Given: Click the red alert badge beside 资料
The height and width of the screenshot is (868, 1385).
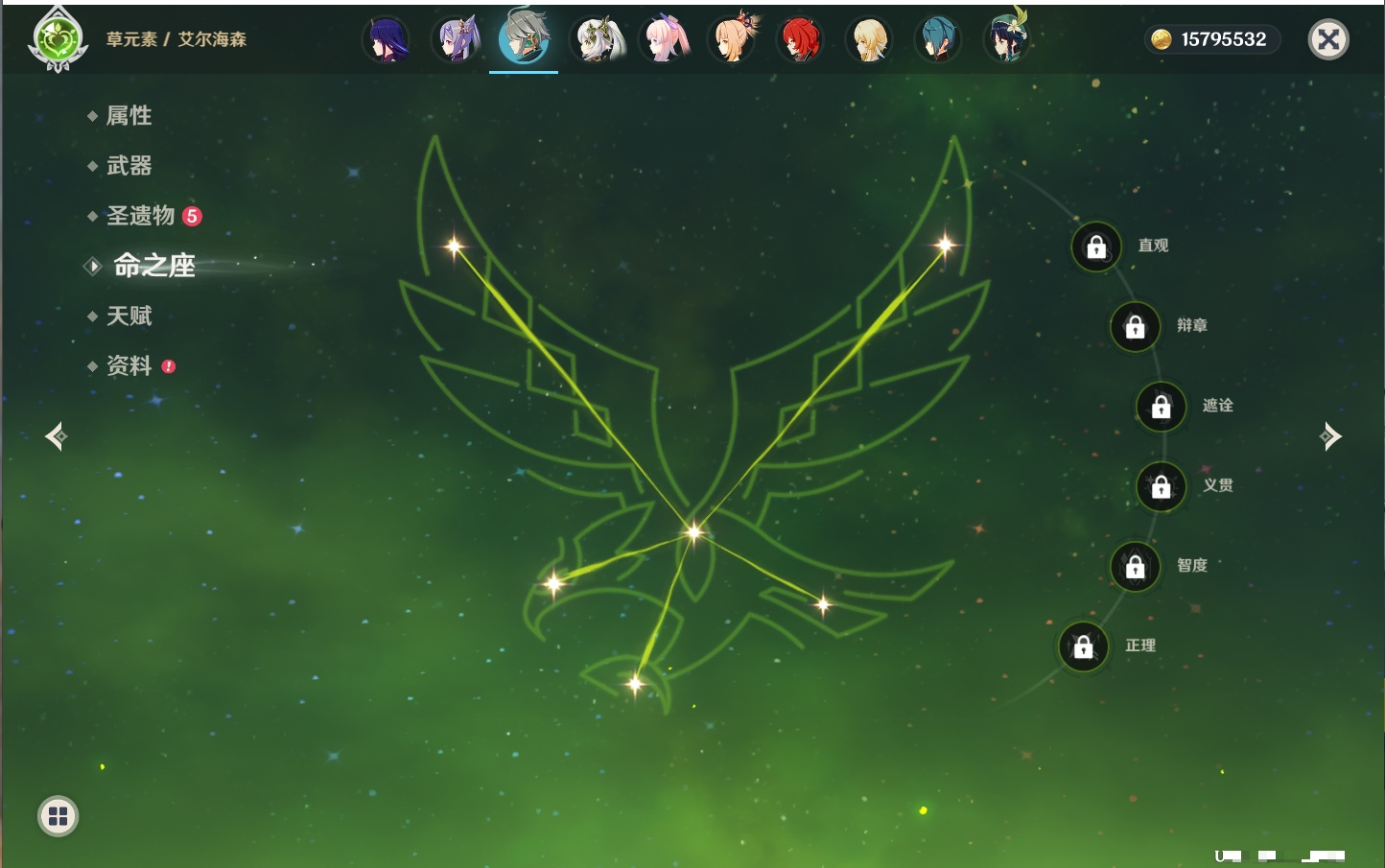Looking at the screenshot, I should (x=169, y=366).
